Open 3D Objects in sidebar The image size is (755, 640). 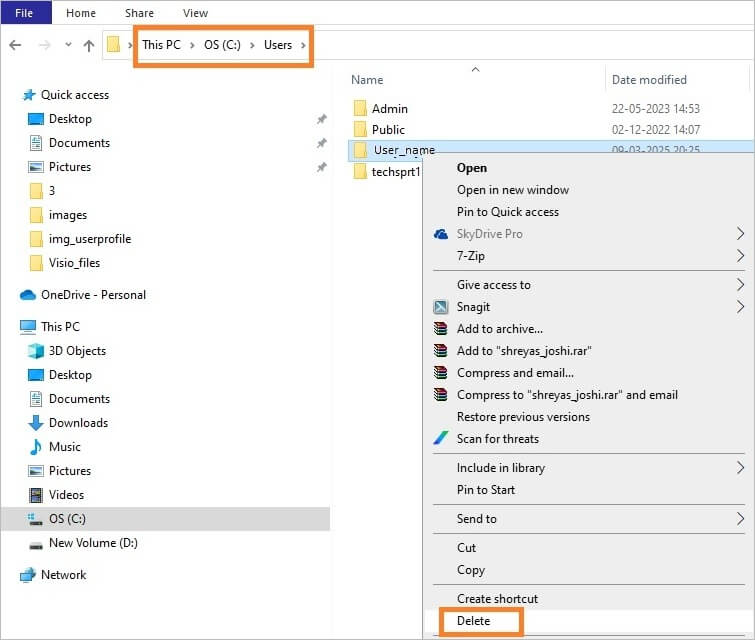click(78, 351)
